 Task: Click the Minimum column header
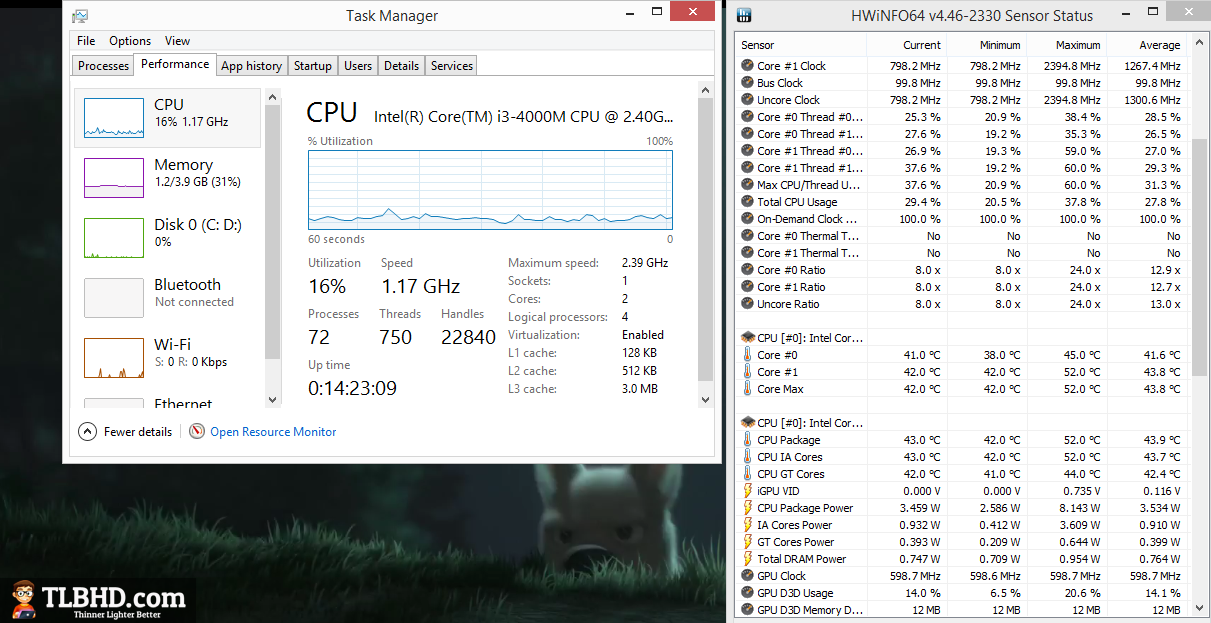pos(986,45)
